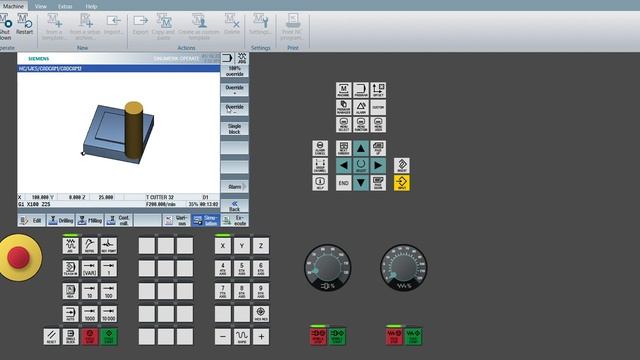Open the View ribbon tab

pos(40,6)
